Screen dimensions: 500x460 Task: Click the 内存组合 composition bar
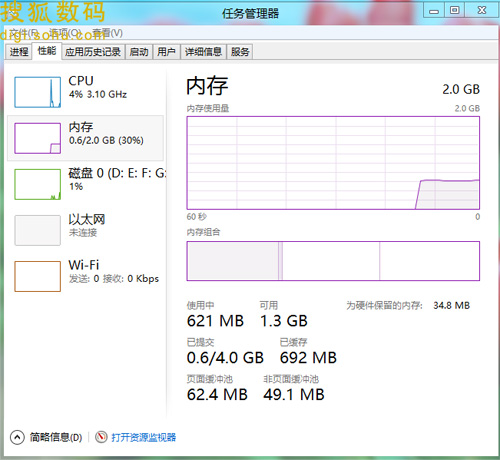tap(333, 261)
